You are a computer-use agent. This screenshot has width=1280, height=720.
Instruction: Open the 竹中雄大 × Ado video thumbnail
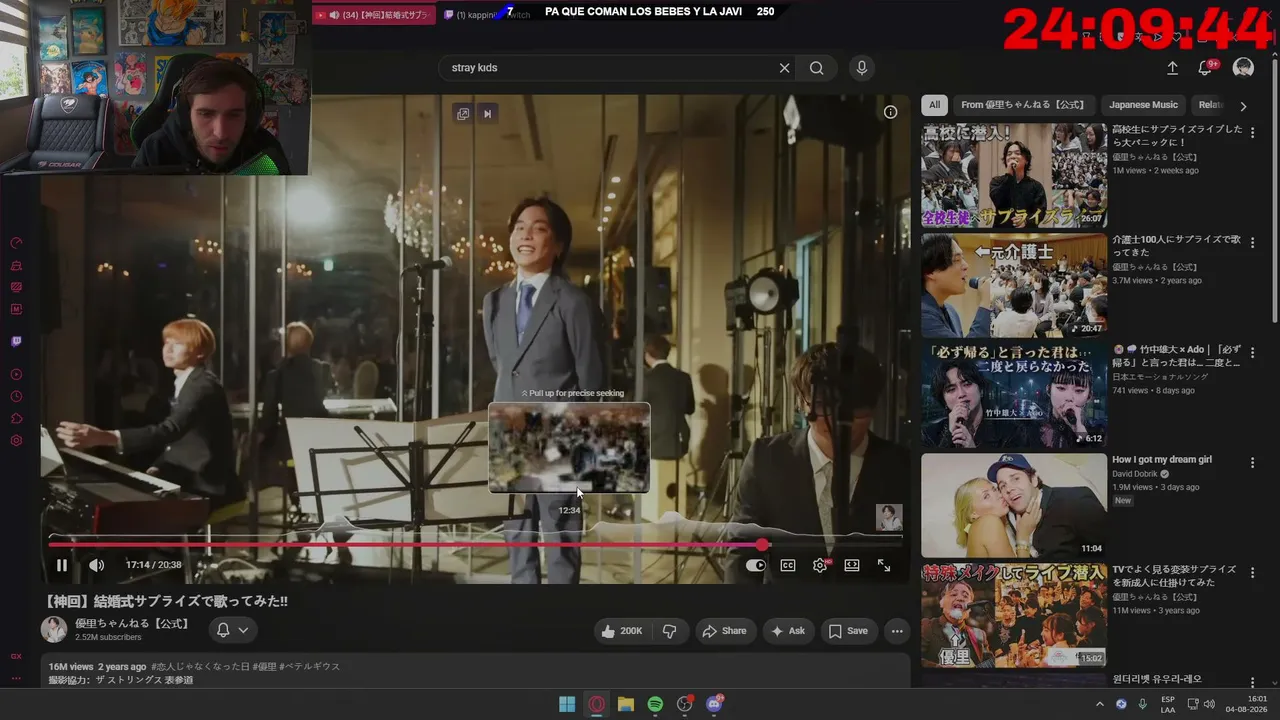pos(1014,396)
